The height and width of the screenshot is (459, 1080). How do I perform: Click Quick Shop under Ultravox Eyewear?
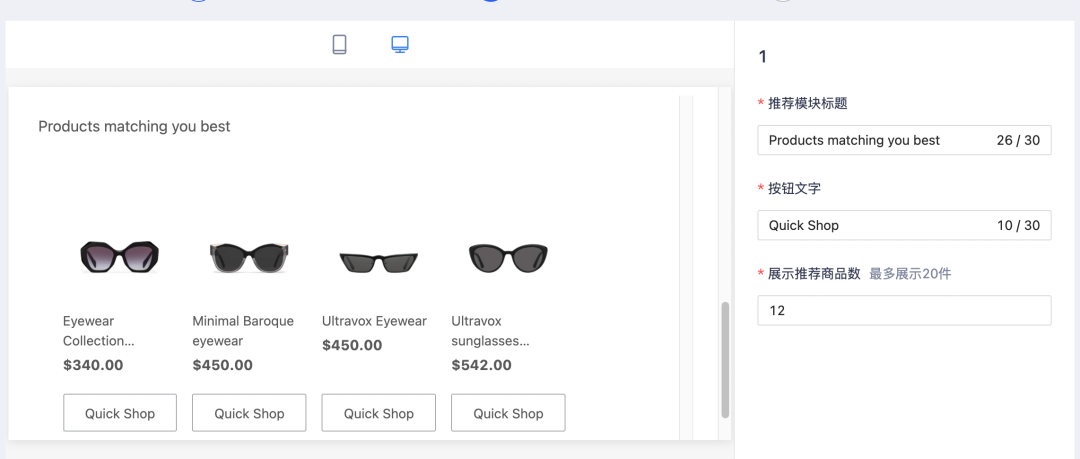click(x=379, y=413)
